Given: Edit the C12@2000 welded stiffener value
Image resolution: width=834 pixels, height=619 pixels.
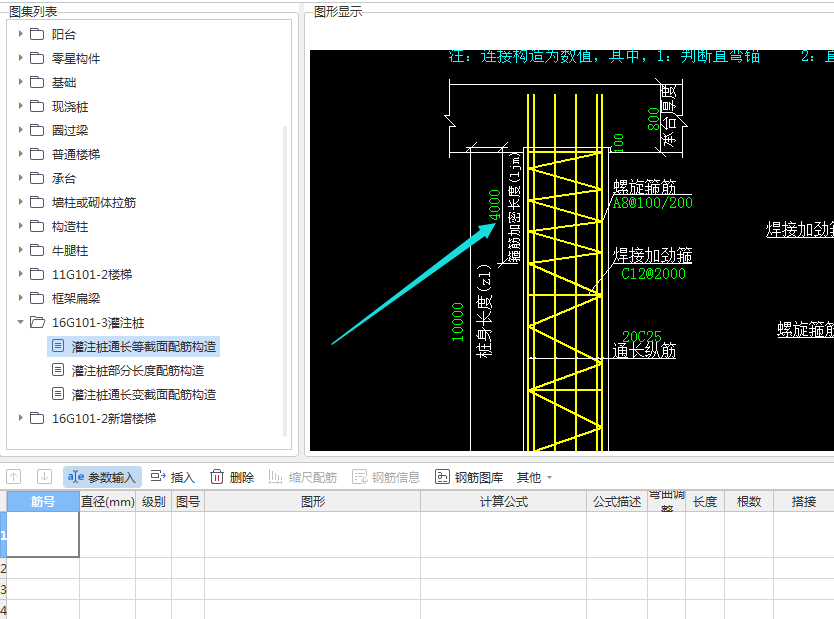Looking at the screenshot, I should pos(653,274).
